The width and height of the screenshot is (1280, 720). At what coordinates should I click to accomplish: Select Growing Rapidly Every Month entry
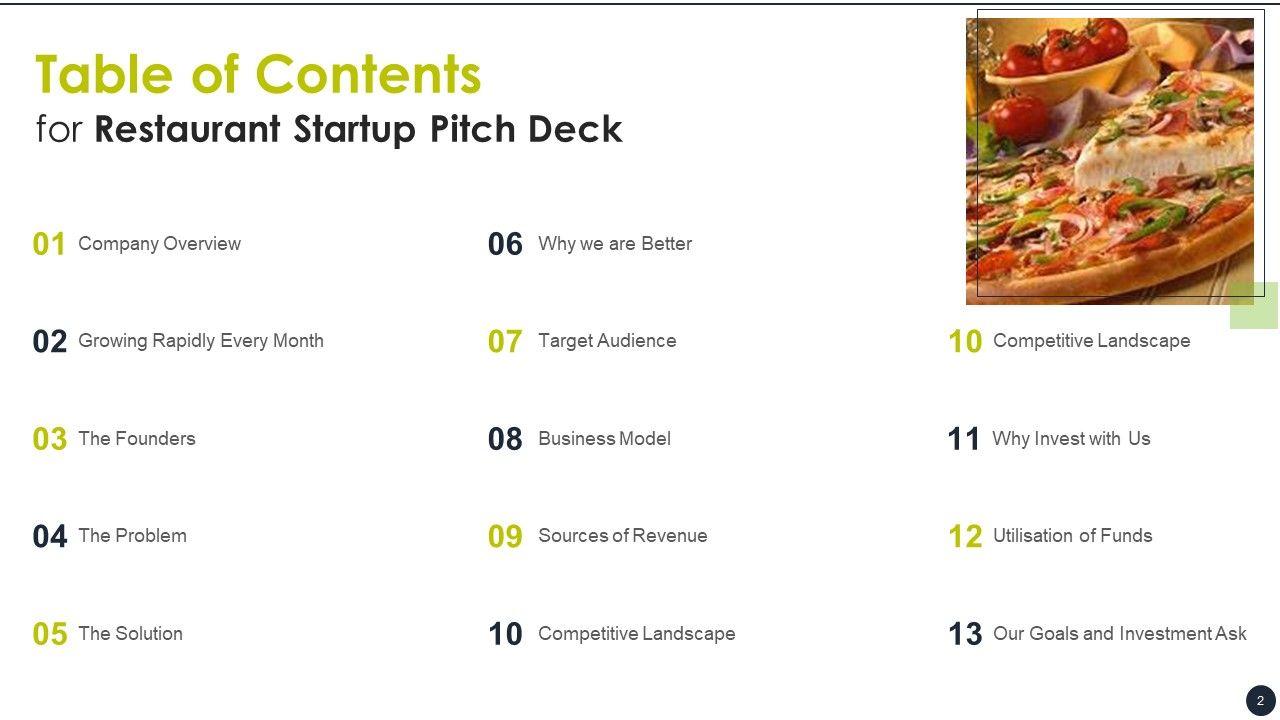[200, 340]
